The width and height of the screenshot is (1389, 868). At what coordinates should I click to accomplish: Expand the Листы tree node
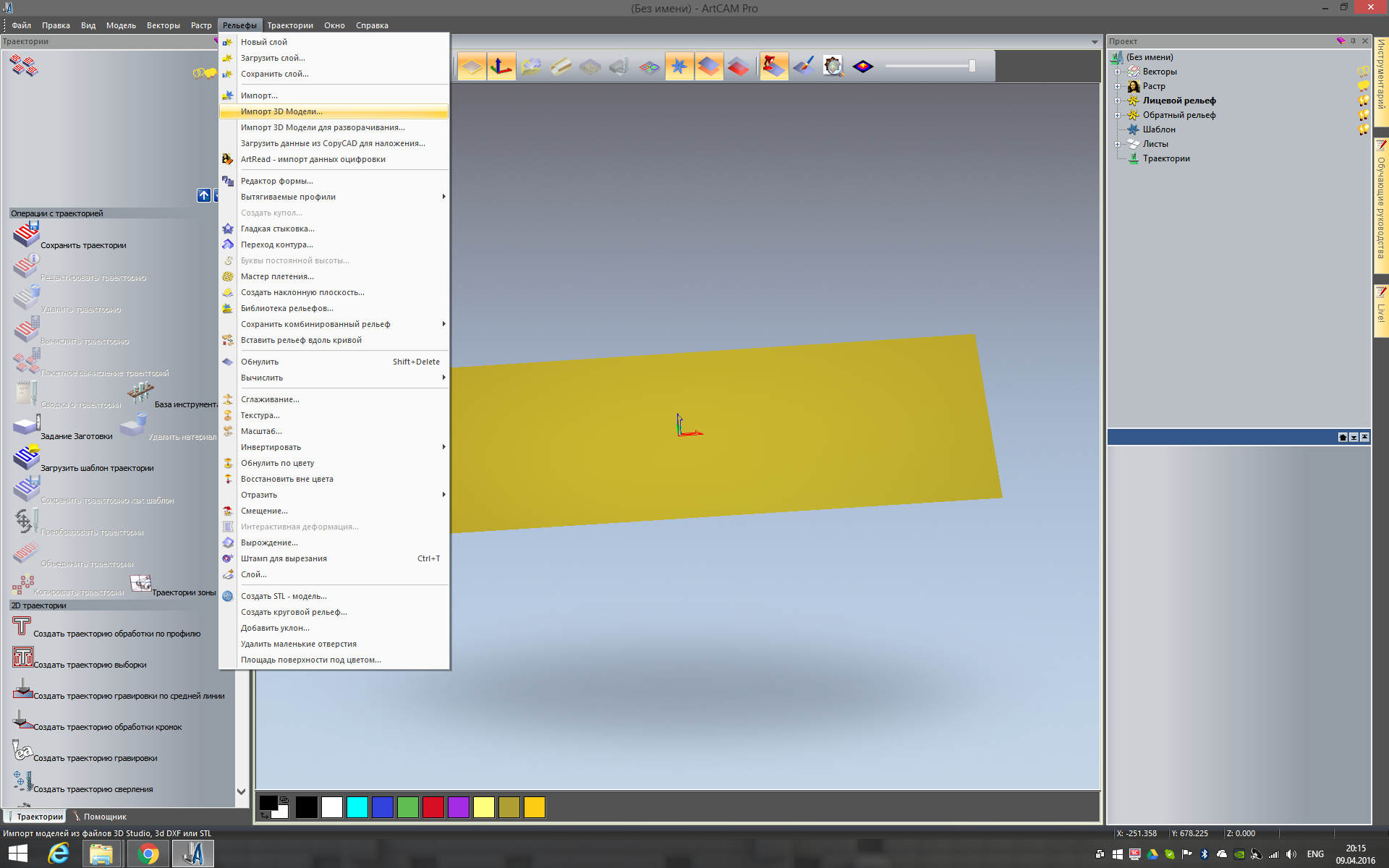1117,144
